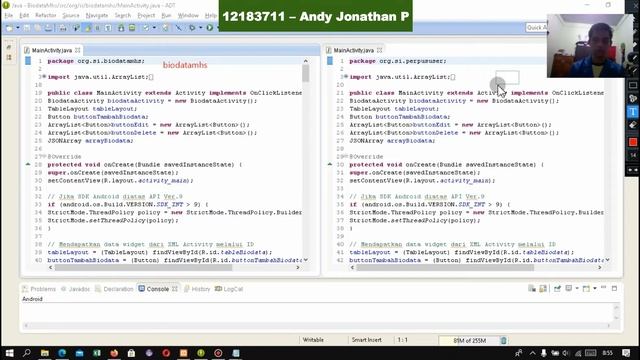Click left editor horizontal scrollbar
The image size is (640, 360).
coord(143,267)
